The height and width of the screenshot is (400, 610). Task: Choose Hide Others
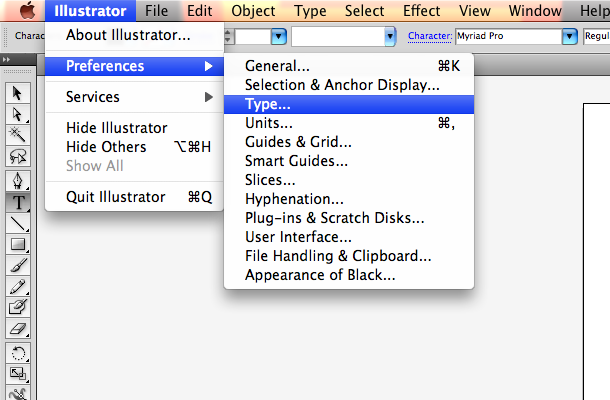click(x=135, y=147)
